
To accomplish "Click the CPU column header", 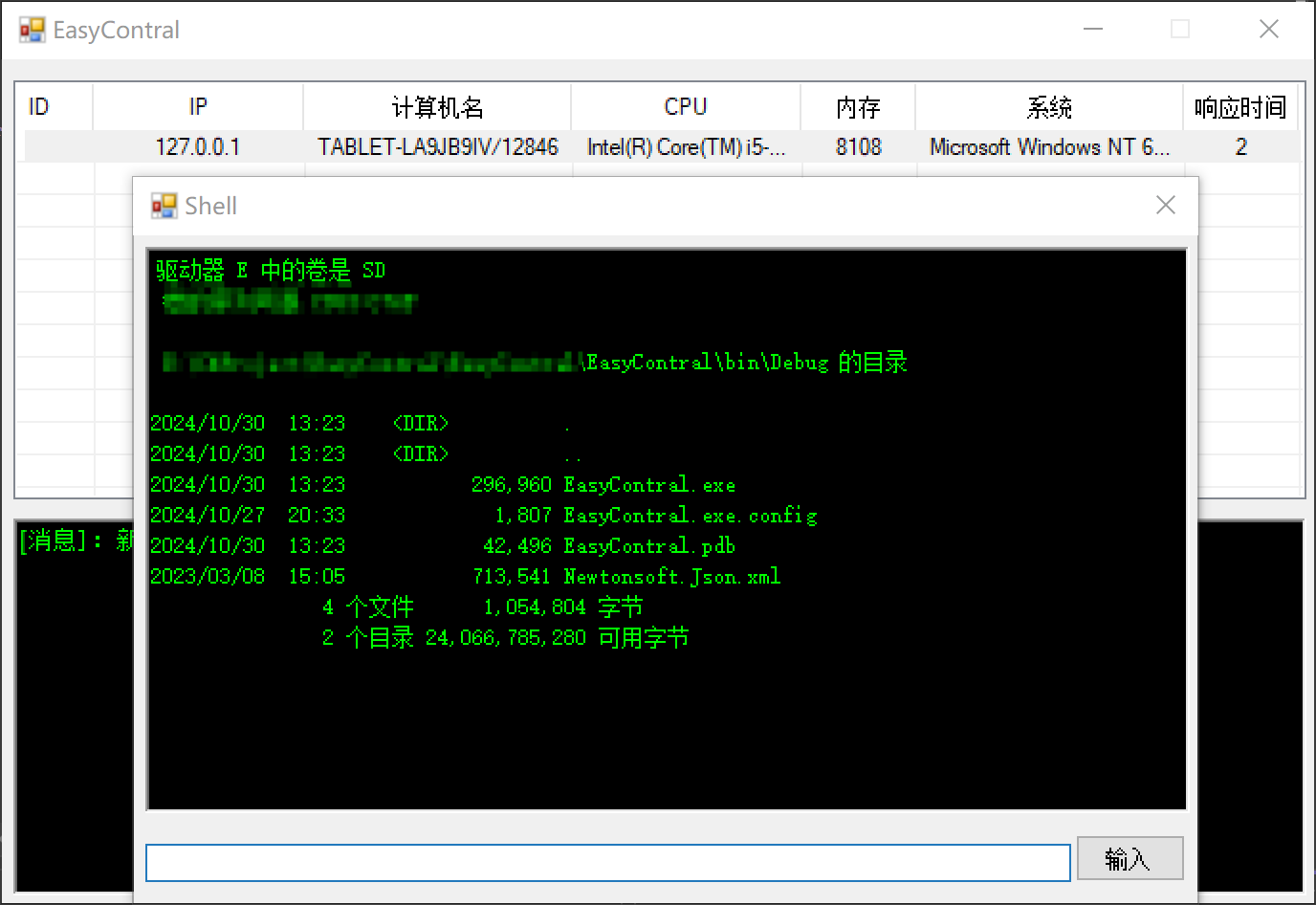I will click(686, 106).
